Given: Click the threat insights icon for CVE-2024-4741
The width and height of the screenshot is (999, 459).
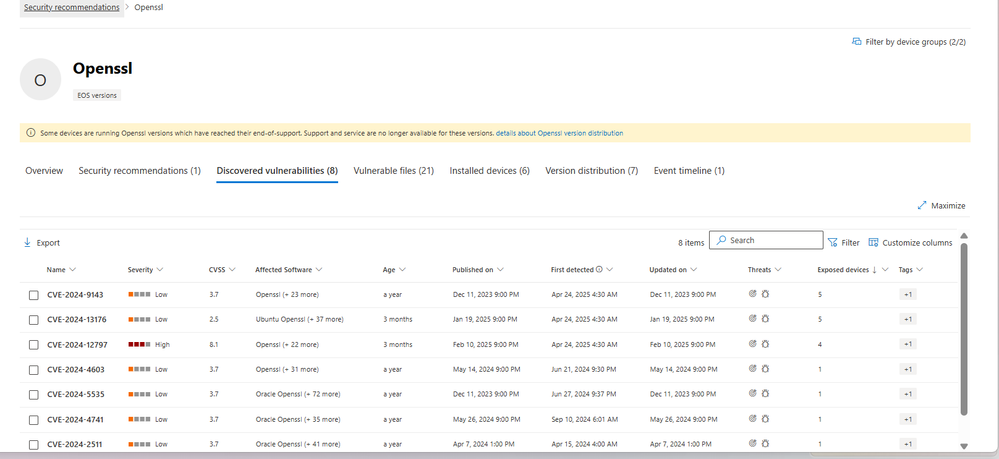Looking at the screenshot, I should coord(752,419).
